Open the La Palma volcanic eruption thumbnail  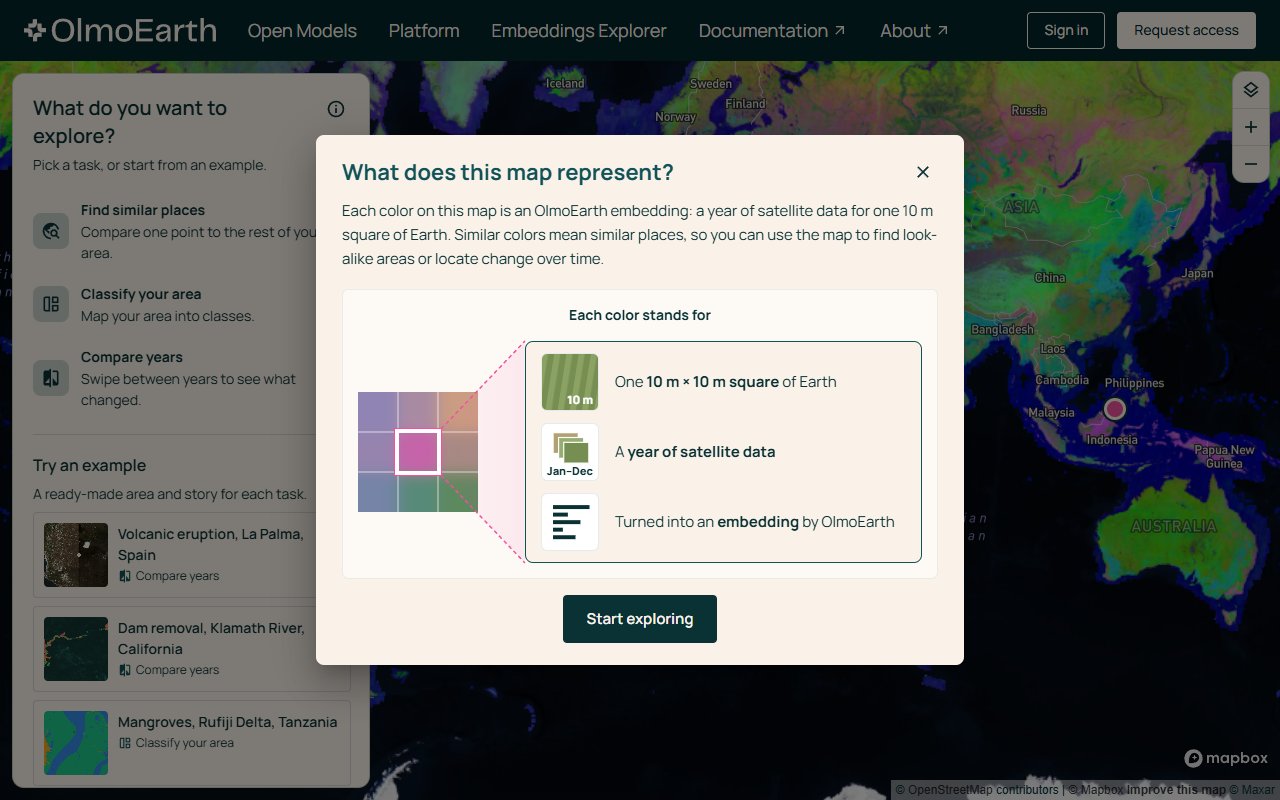click(x=76, y=555)
